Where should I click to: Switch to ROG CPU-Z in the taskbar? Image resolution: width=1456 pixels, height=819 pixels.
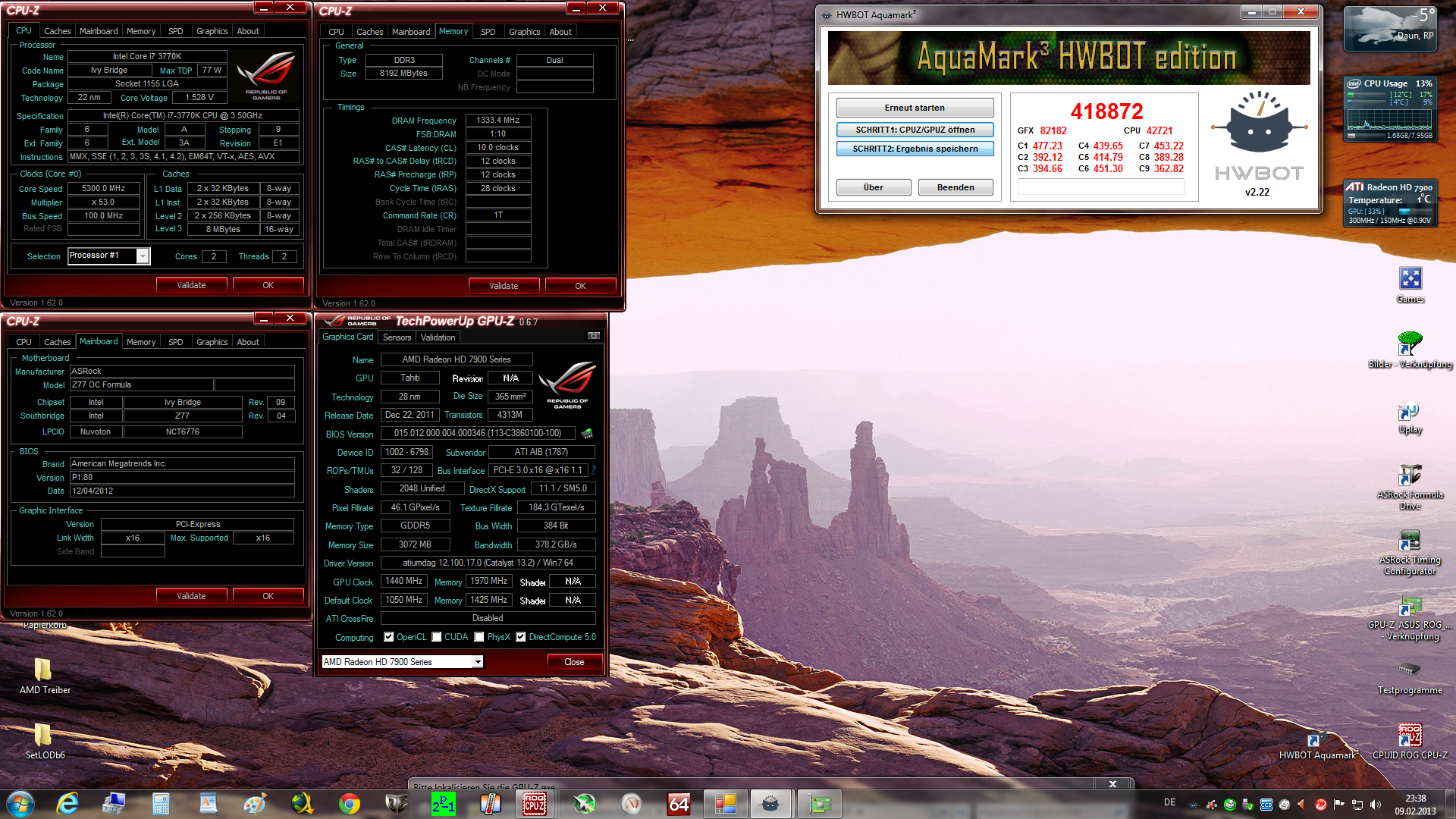[535, 803]
